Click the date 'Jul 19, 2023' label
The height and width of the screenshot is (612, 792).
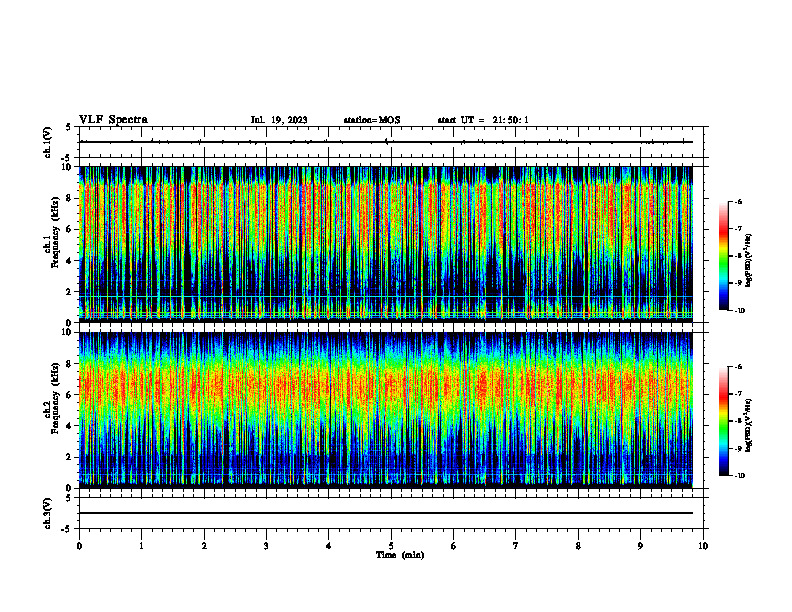coord(279,120)
